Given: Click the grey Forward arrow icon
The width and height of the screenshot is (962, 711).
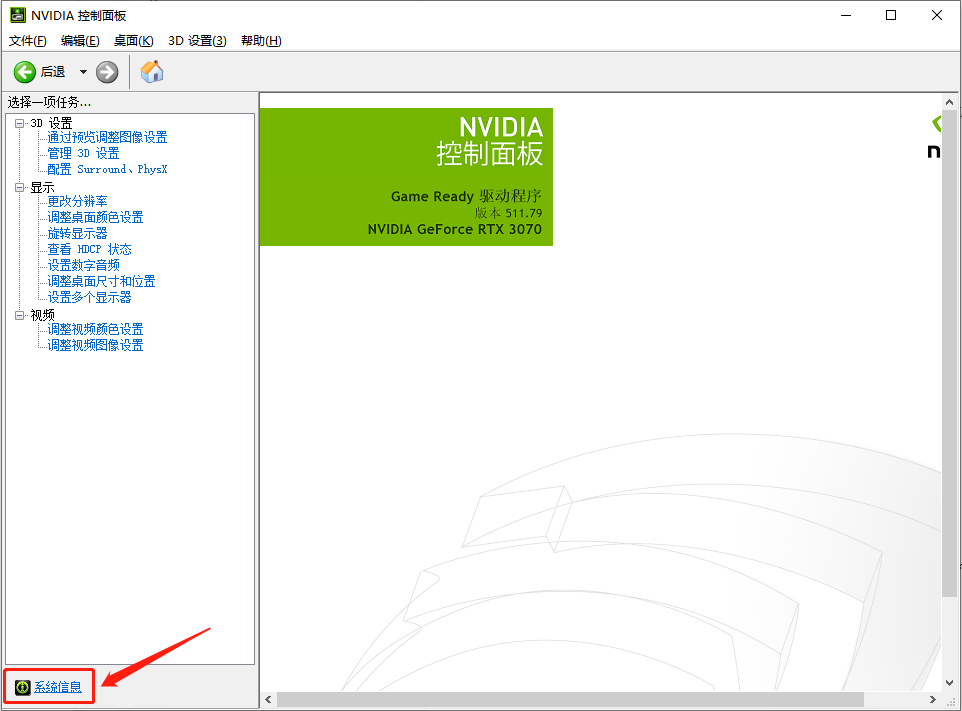Looking at the screenshot, I should coord(107,72).
